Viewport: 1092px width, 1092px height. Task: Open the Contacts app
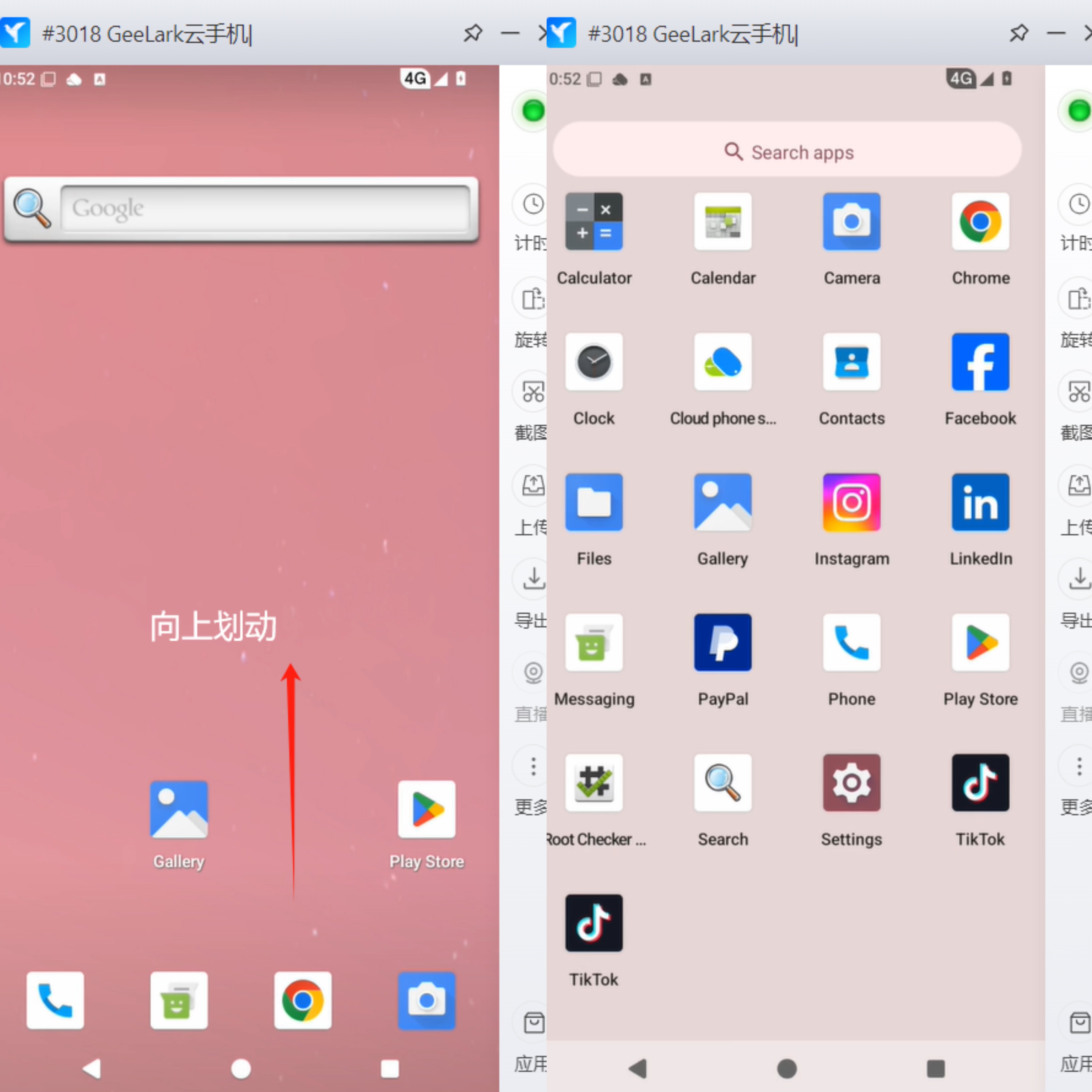[852, 362]
